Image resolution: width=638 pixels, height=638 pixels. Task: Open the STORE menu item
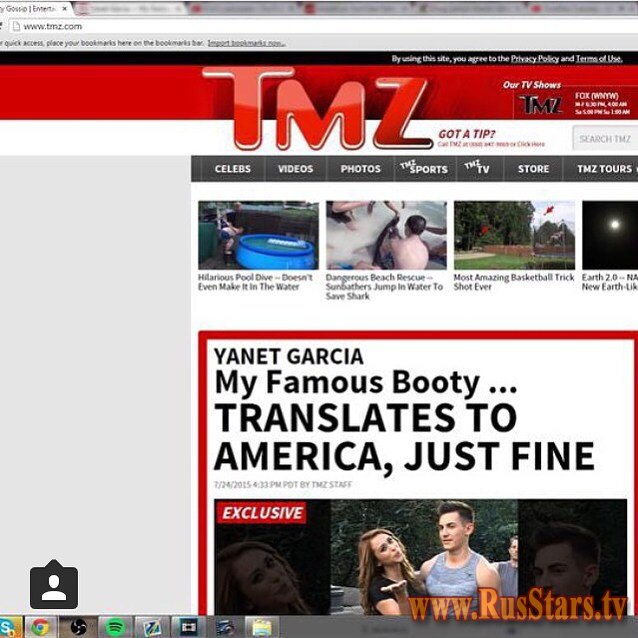(x=533, y=169)
